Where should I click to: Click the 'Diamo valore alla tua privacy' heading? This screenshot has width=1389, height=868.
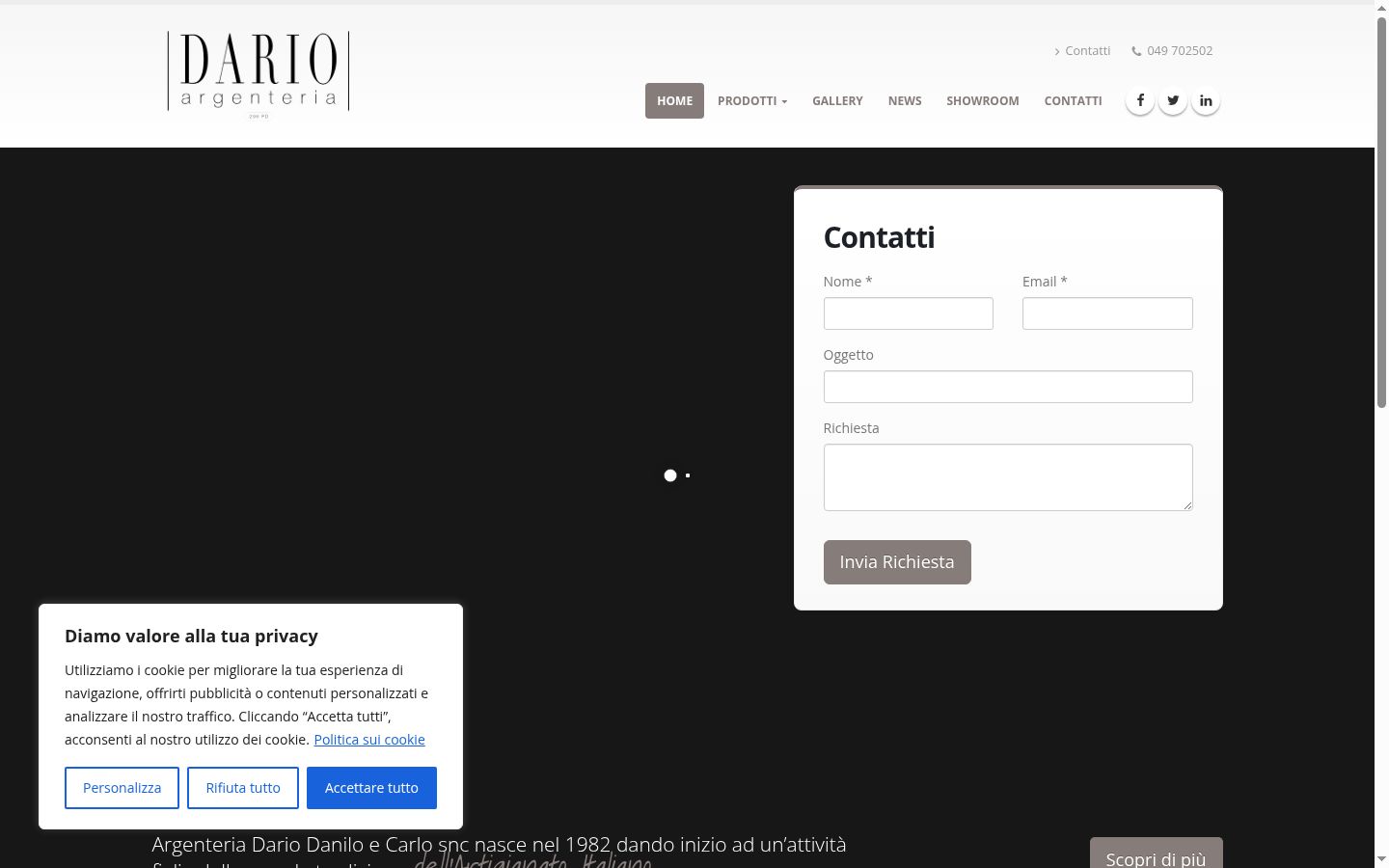(191, 637)
